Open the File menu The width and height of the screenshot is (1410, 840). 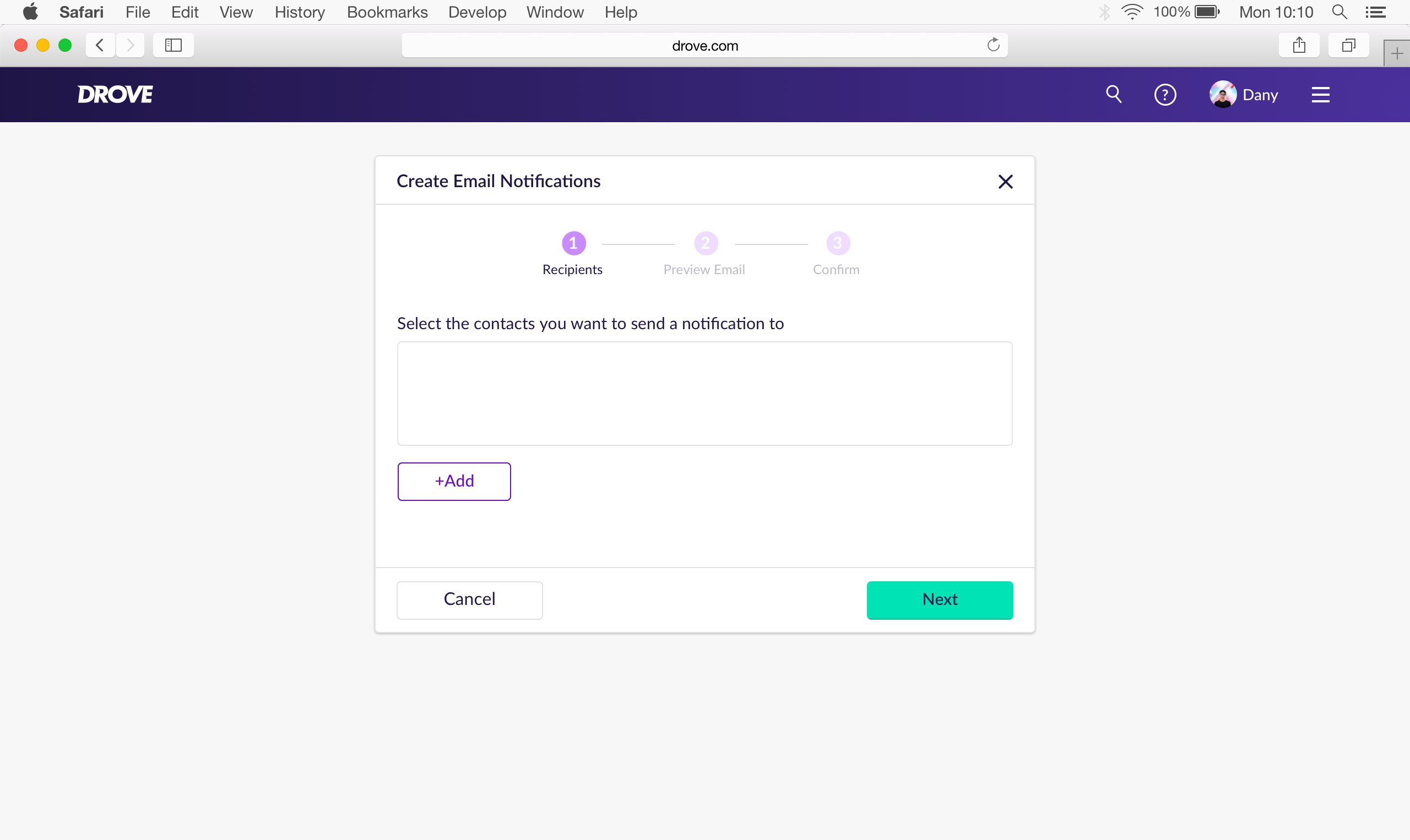(x=138, y=12)
